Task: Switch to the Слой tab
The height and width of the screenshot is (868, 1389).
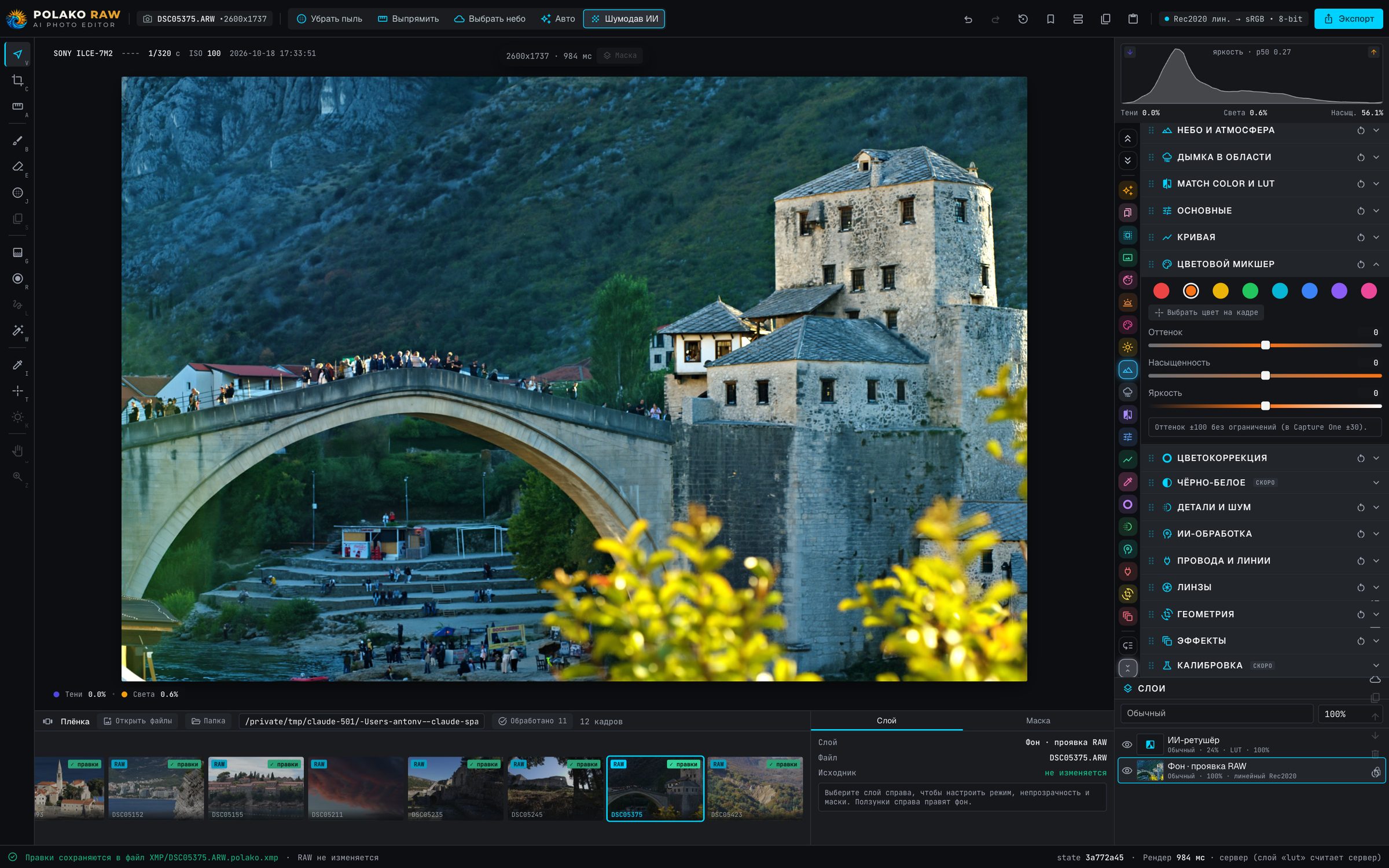Action: click(x=886, y=720)
